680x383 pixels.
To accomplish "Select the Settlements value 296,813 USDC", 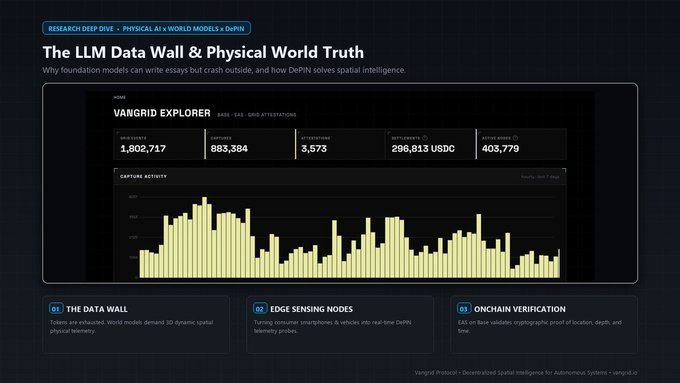I will click(423, 149).
